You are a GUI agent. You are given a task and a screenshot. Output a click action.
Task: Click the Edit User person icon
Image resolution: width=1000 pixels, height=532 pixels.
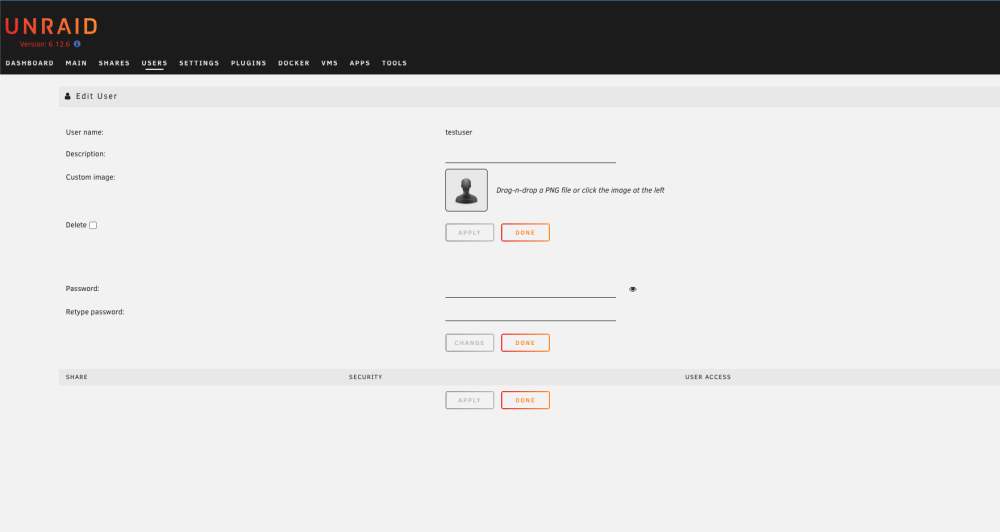[68, 96]
